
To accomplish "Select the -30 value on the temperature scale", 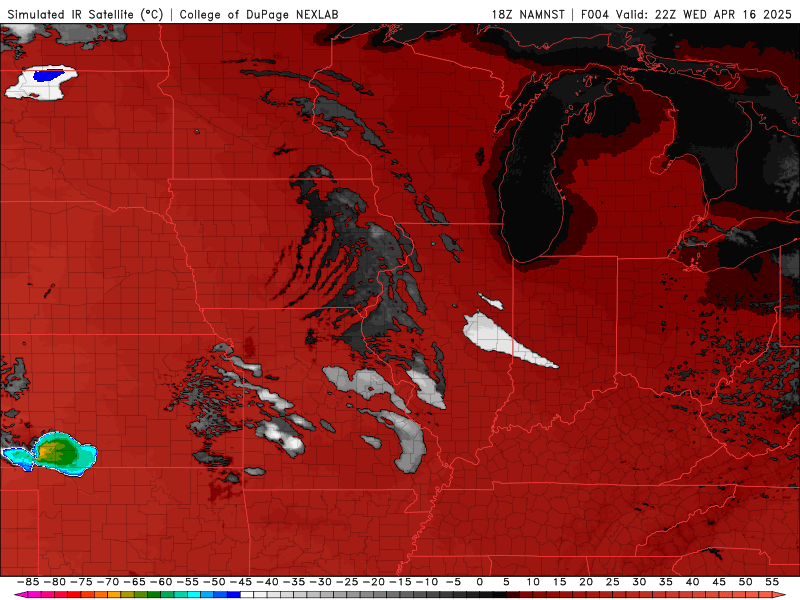I will click(320, 582).
